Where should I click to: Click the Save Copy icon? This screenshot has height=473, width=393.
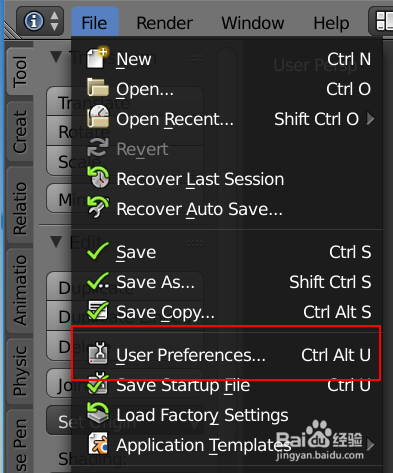pyautogui.click(x=98, y=310)
